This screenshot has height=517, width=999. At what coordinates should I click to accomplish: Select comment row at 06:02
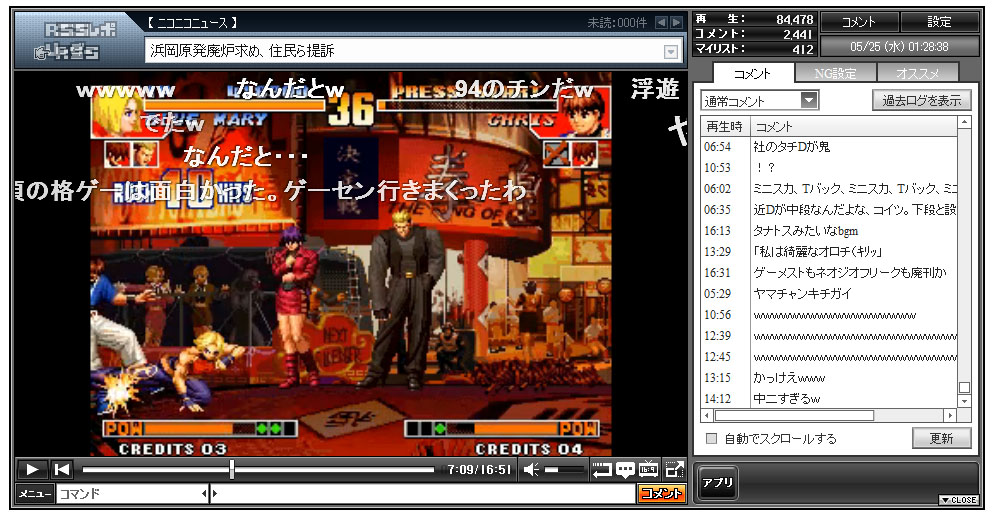[x=829, y=189]
